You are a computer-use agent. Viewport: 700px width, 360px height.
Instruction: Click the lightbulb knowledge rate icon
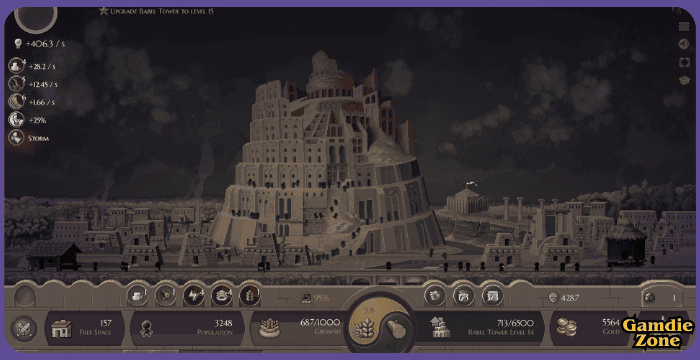click(18, 44)
